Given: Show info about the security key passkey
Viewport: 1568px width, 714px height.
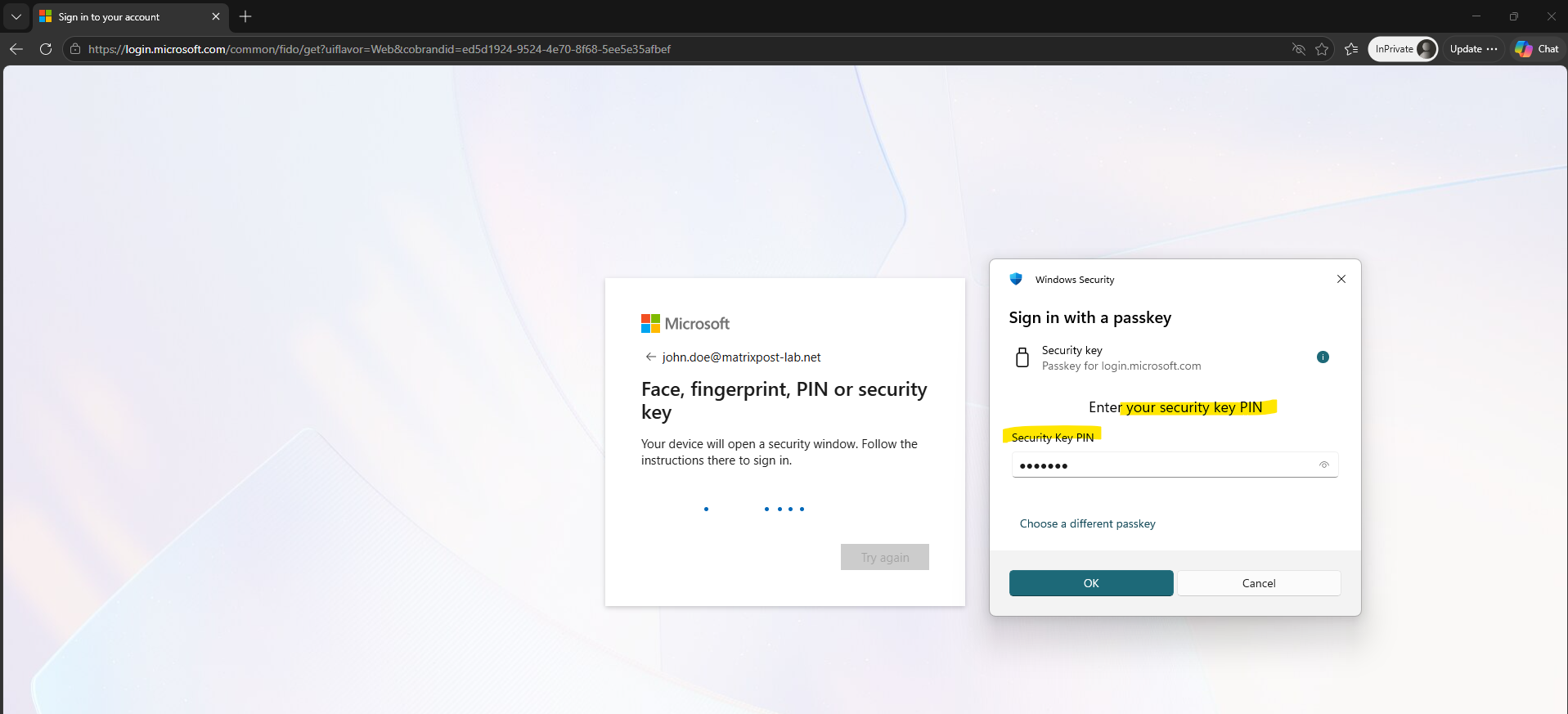Looking at the screenshot, I should click(x=1323, y=357).
